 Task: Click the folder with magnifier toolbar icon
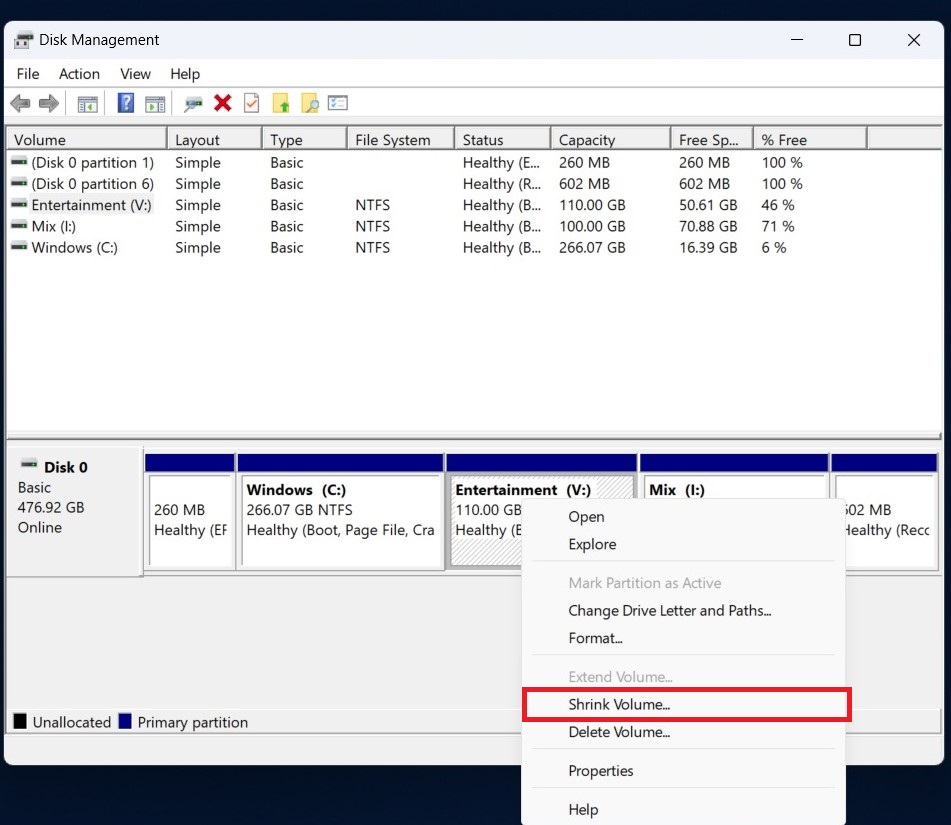tap(310, 103)
